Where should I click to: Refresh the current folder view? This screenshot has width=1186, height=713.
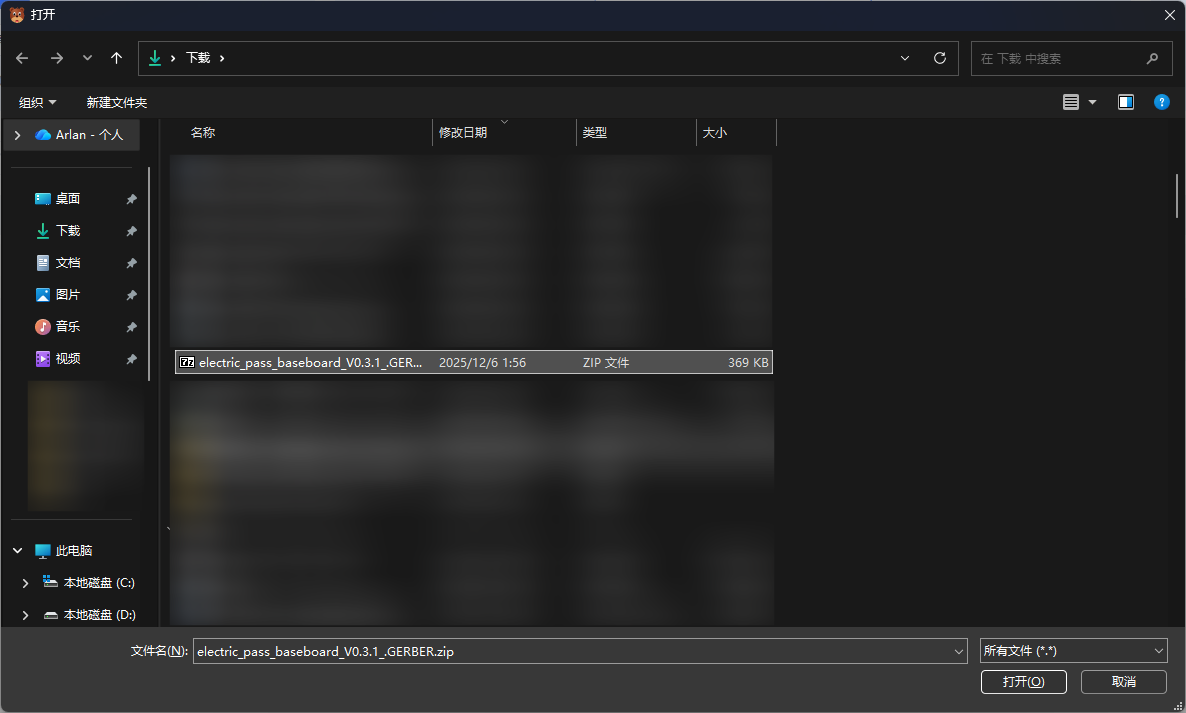(939, 58)
